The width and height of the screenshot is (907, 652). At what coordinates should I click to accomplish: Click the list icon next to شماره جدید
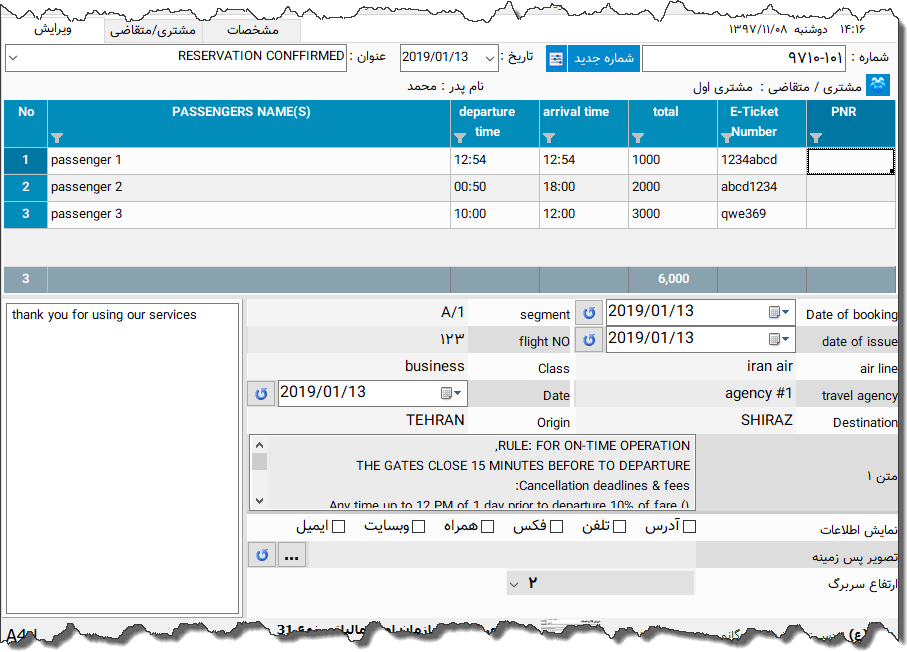point(556,58)
